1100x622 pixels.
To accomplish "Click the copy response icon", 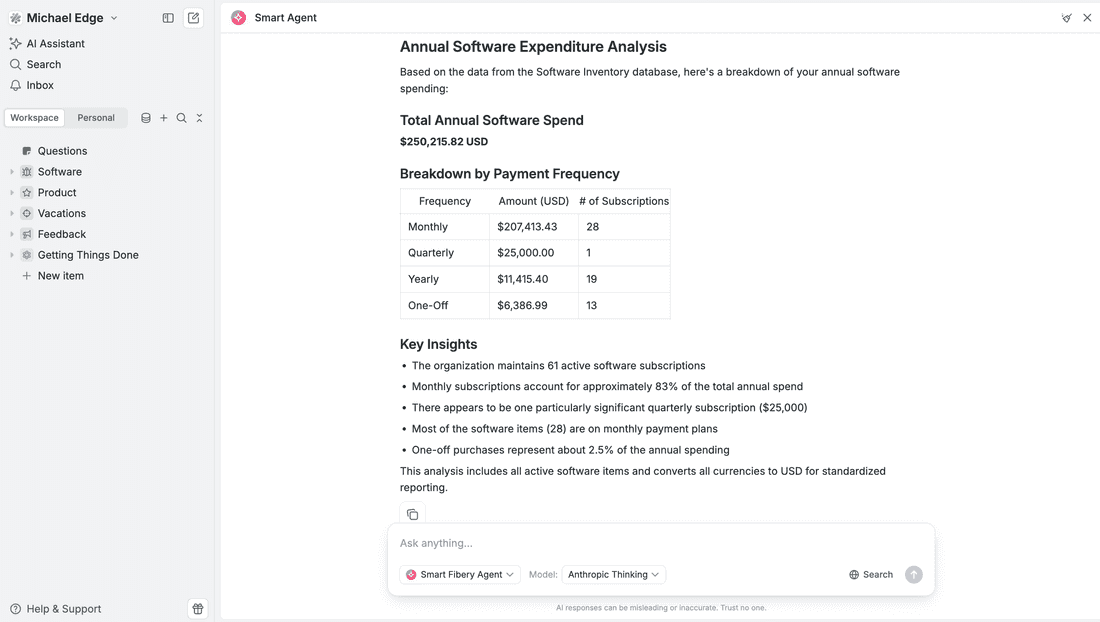I will coord(412,515).
